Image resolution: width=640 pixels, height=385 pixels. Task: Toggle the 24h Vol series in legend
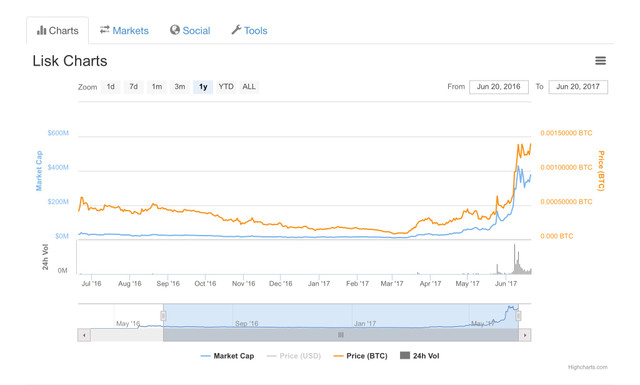(x=420, y=356)
